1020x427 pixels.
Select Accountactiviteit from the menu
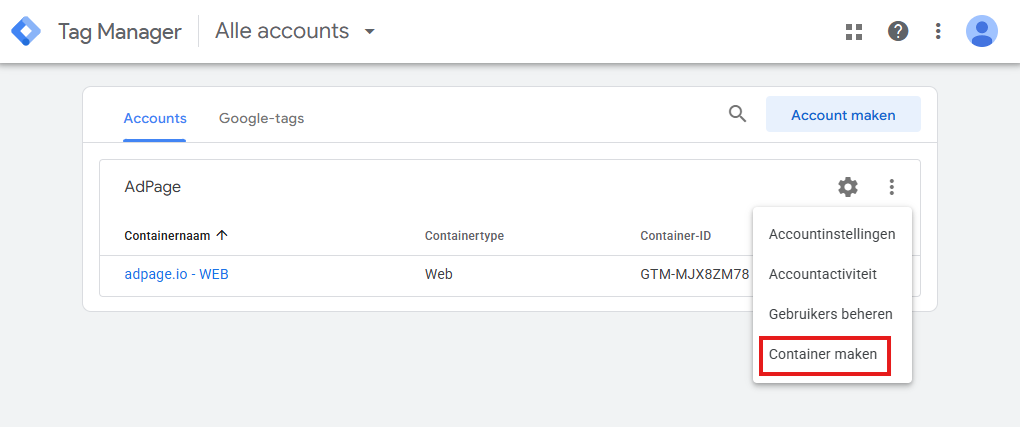[823, 273]
